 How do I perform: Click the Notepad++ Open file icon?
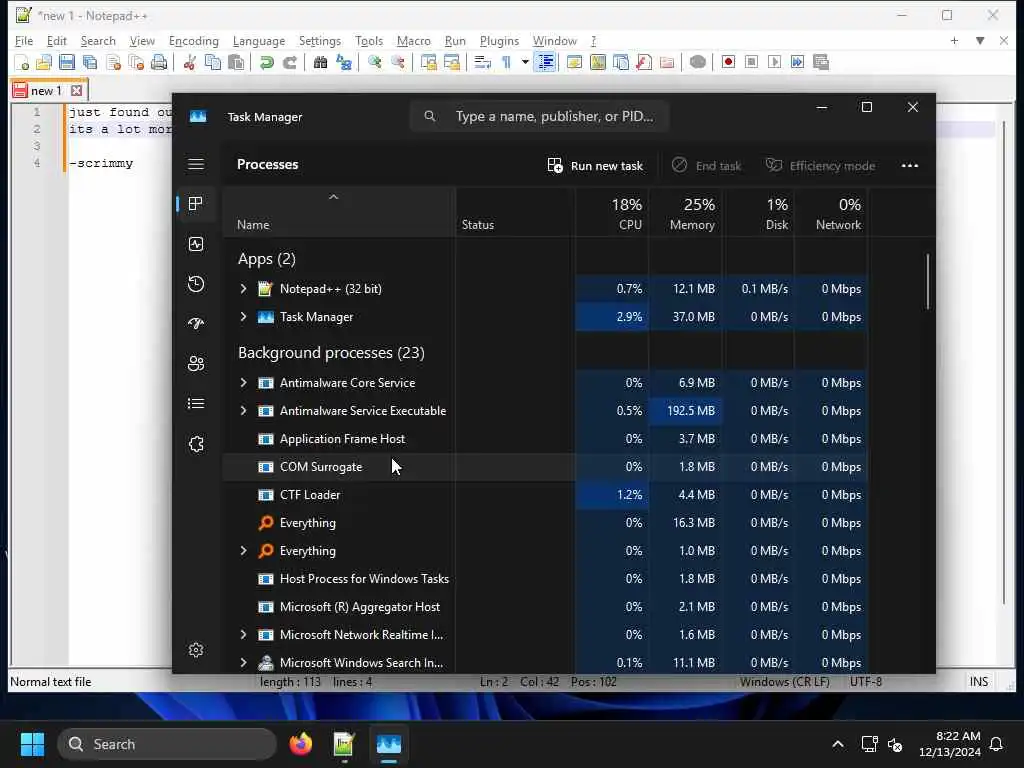click(x=44, y=62)
